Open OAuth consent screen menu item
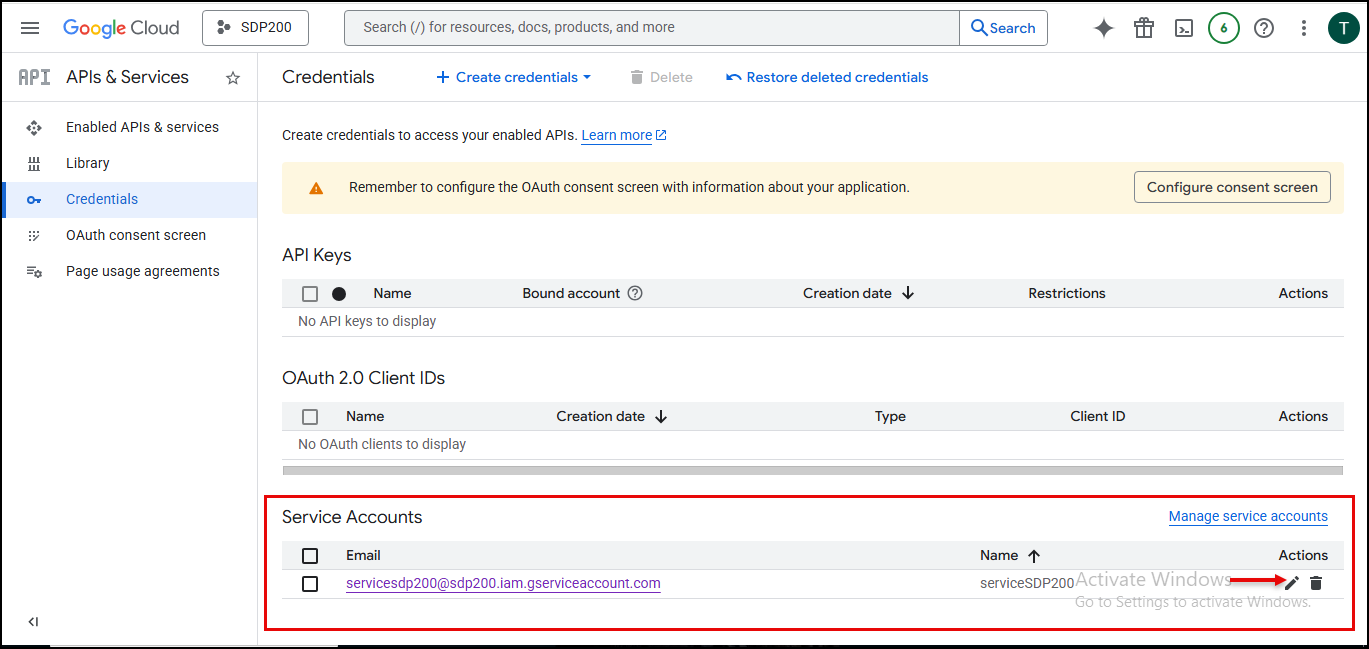1369x649 pixels. click(x=136, y=235)
